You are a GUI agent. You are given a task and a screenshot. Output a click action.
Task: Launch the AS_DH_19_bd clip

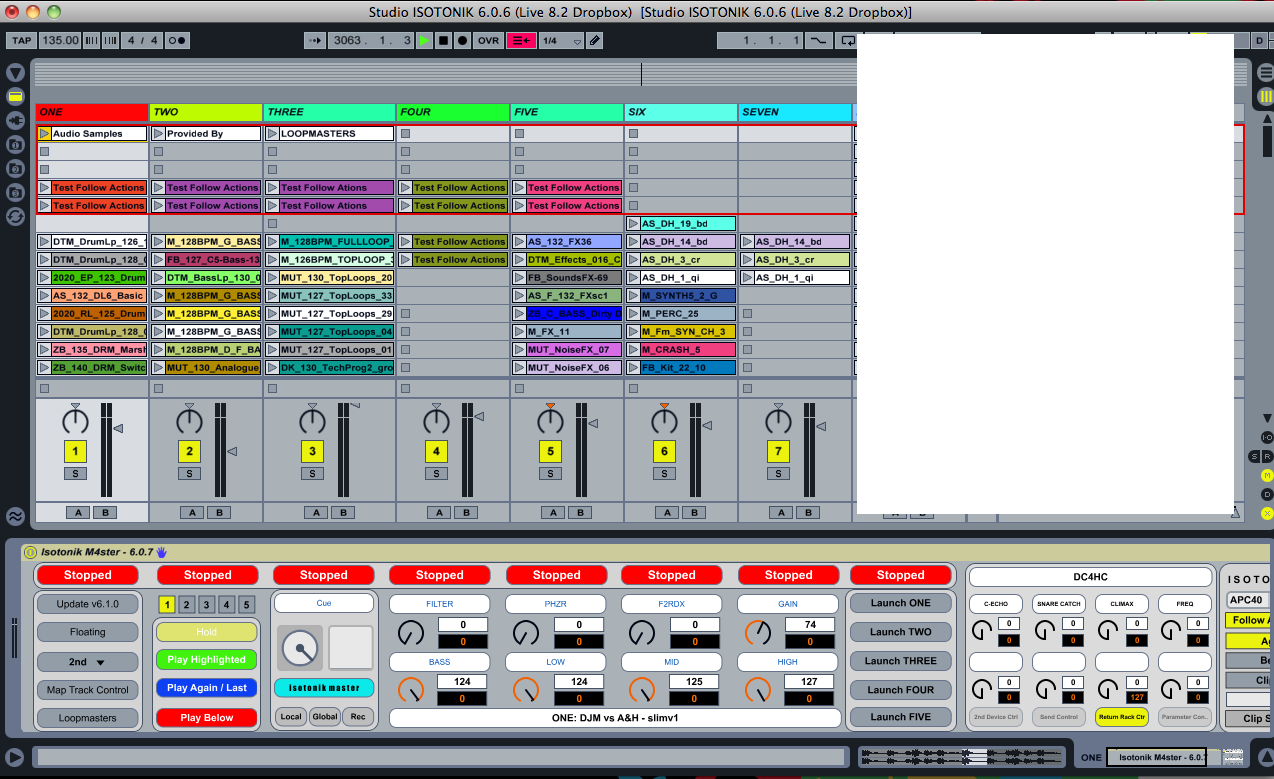tap(633, 223)
